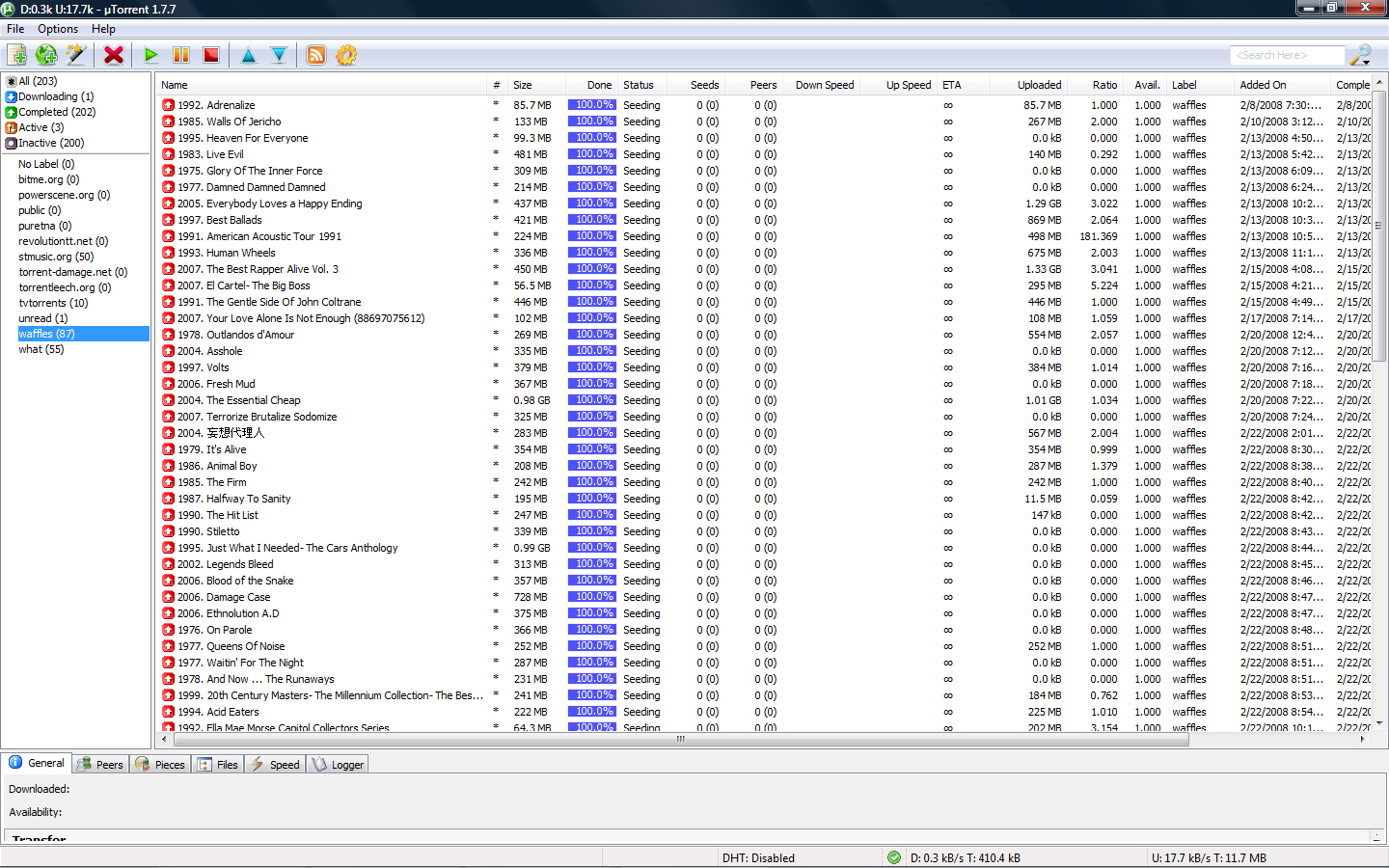Viewport: 1389px width, 868px height.
Task: Switch to the Pieces tab
Action: coord(160,765)
